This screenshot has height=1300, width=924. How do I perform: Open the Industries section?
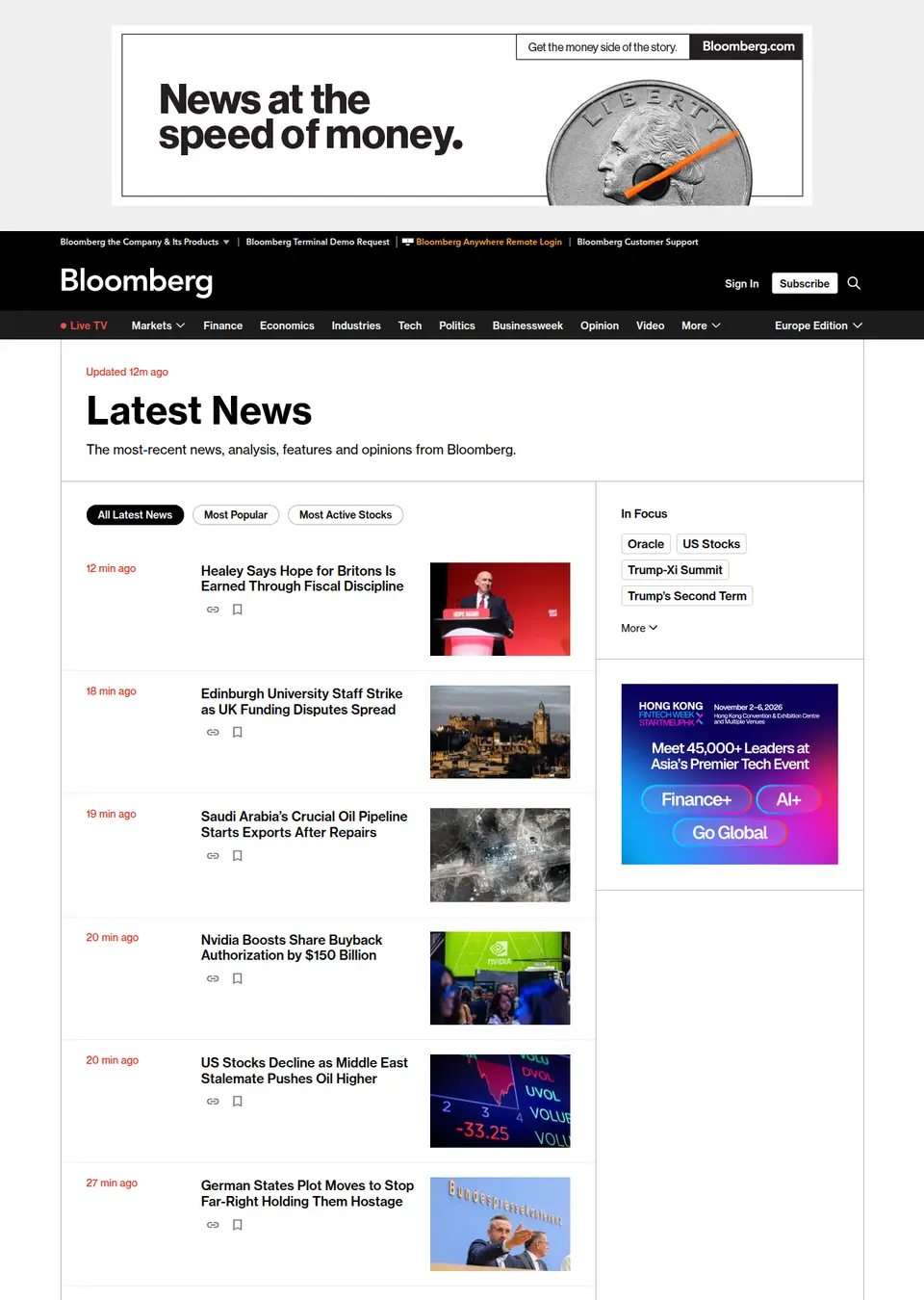click(356, 325)
